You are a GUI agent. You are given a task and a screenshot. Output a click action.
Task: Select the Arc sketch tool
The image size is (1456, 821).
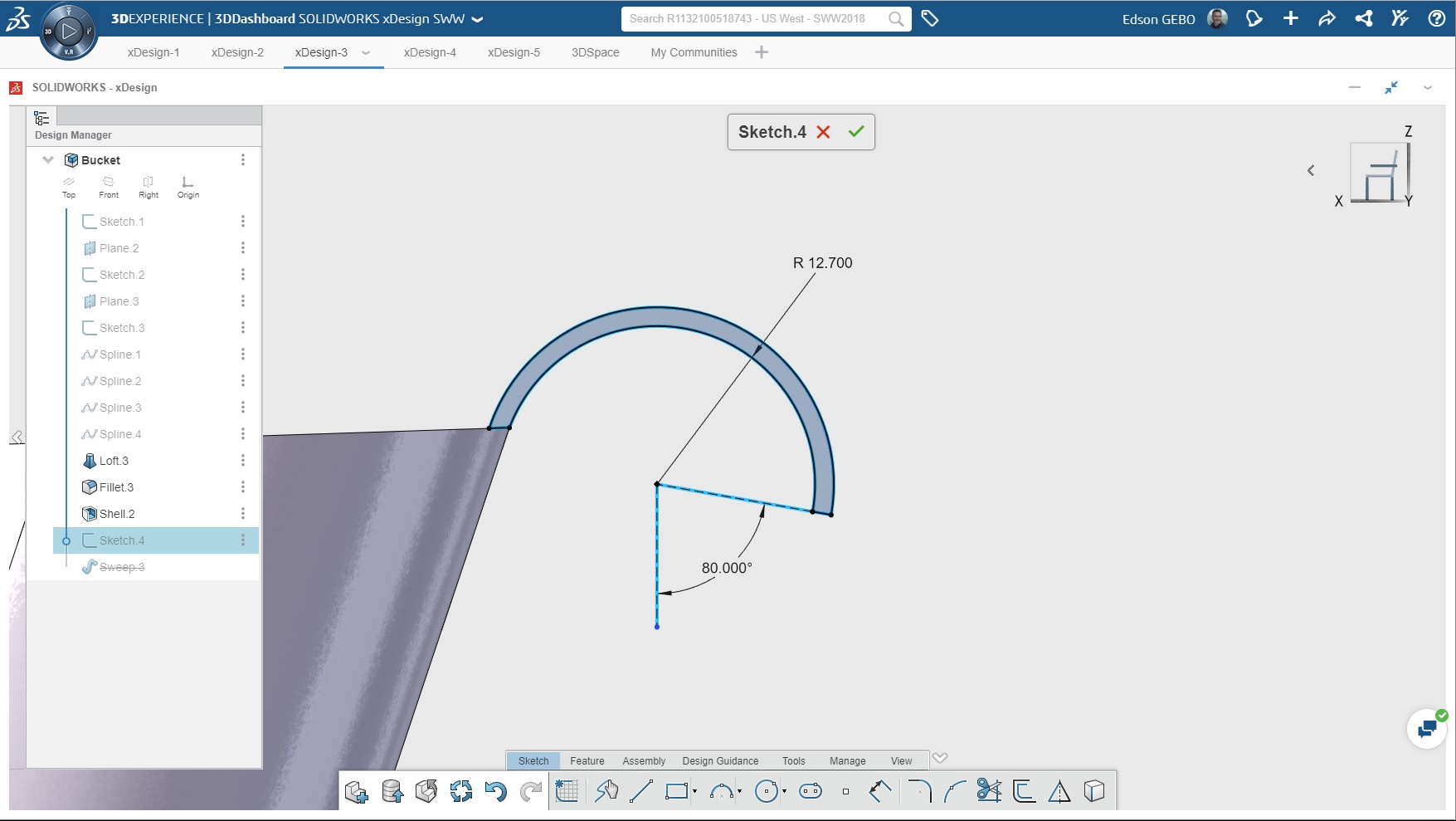718,791
